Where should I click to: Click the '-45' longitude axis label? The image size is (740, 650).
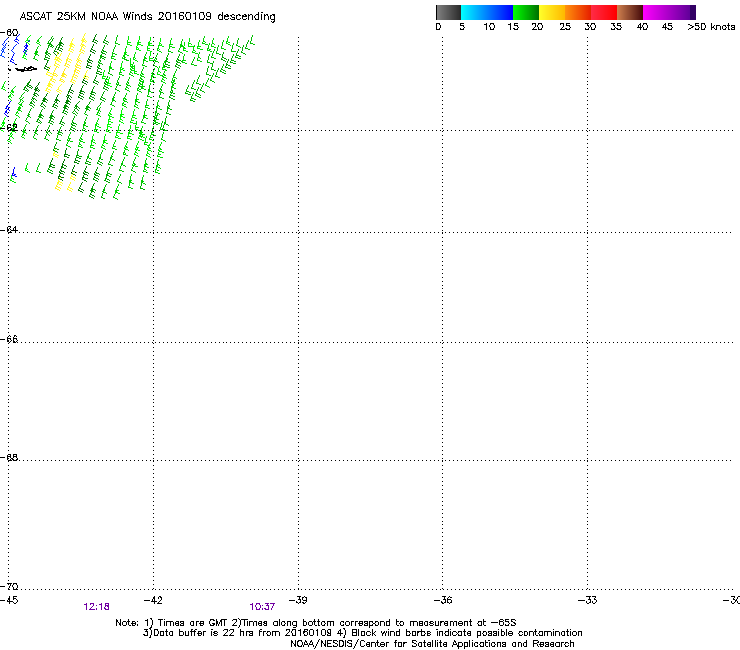coord(9,600)
